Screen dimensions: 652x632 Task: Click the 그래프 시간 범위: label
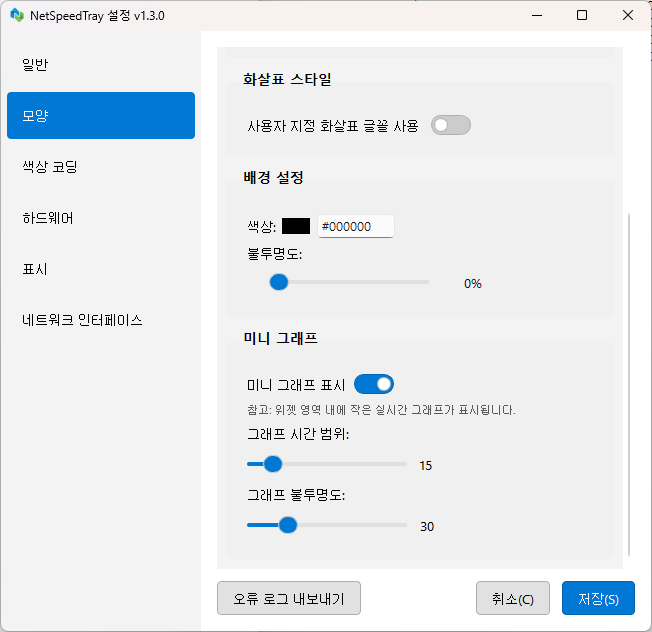coord(298,434)
